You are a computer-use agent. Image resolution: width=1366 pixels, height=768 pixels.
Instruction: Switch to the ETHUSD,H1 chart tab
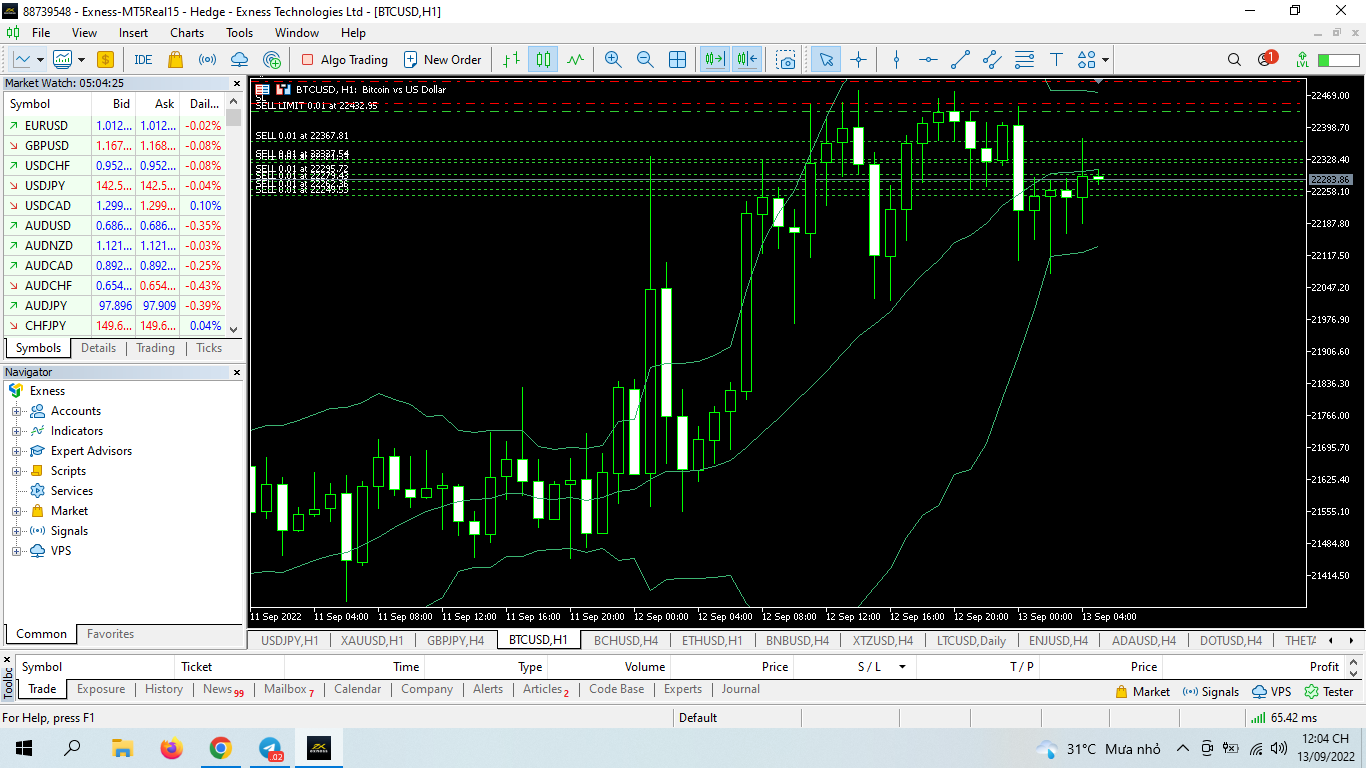coord(712,640)
